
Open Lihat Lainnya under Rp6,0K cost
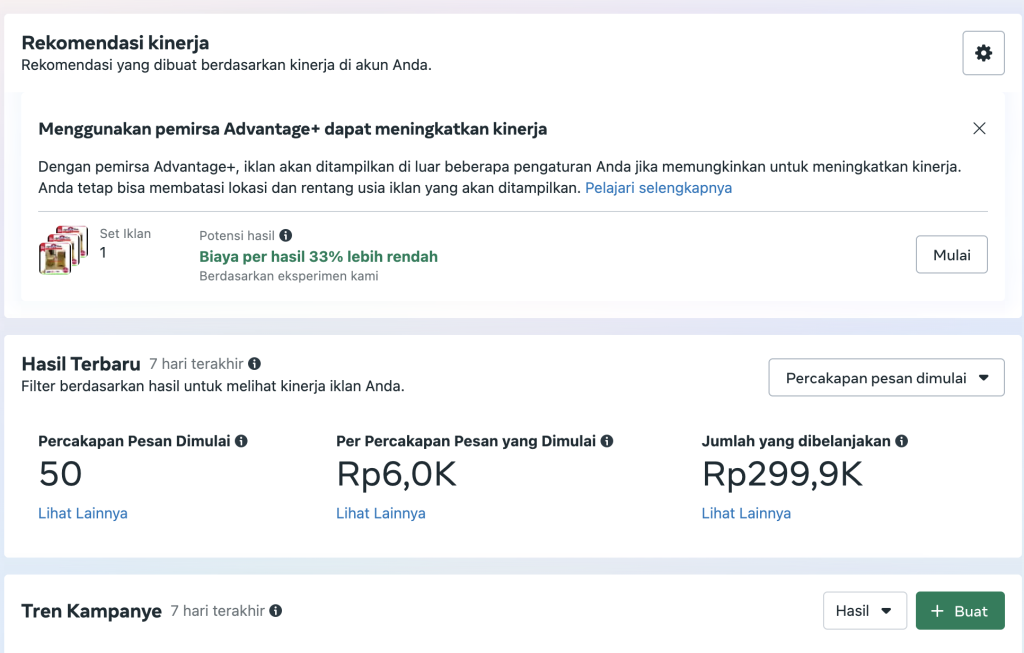tap(381, 513)
